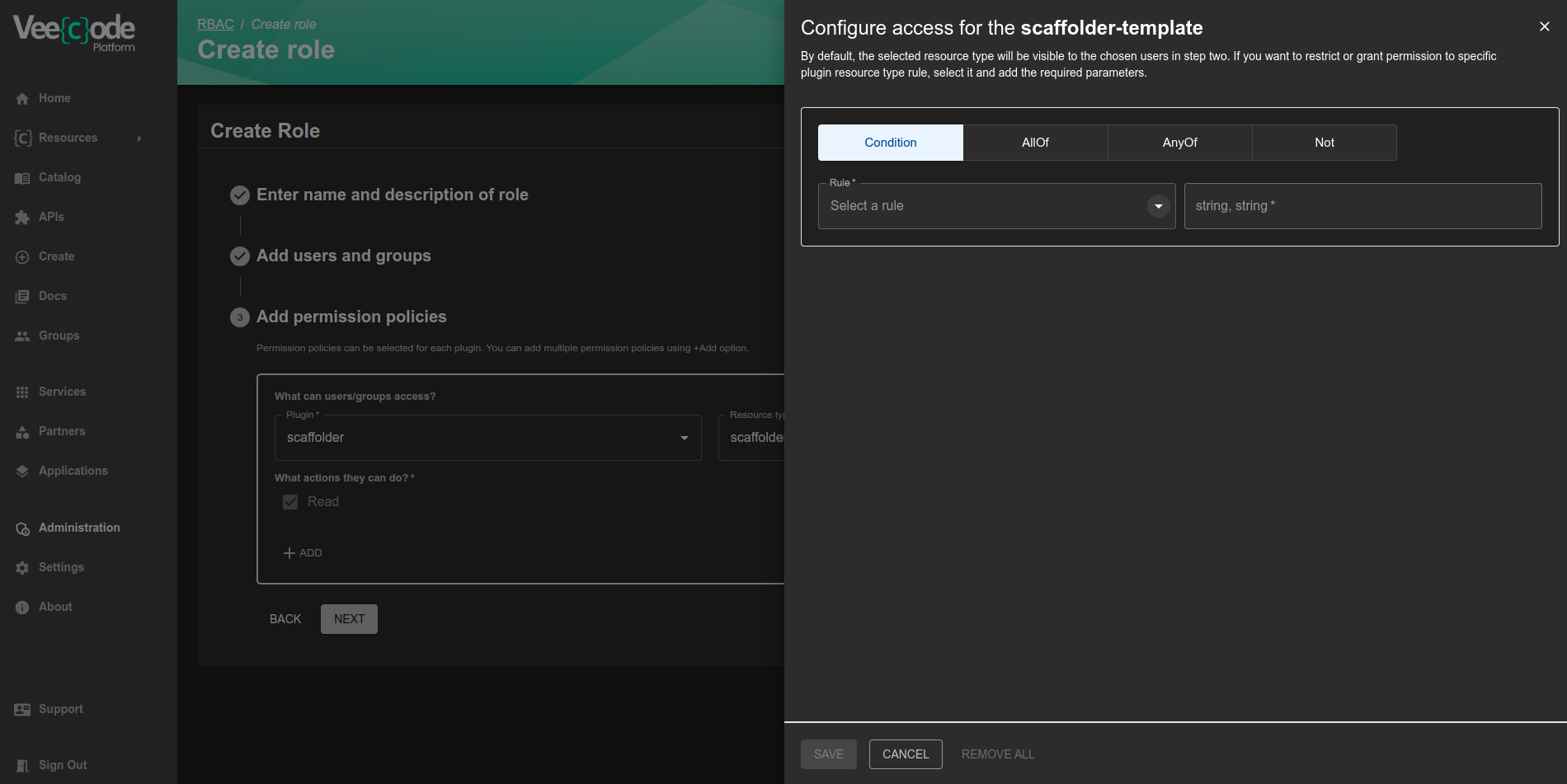The image size is (1567, 784).
Task: Close the configure access panel
Action: [1544, 26]
